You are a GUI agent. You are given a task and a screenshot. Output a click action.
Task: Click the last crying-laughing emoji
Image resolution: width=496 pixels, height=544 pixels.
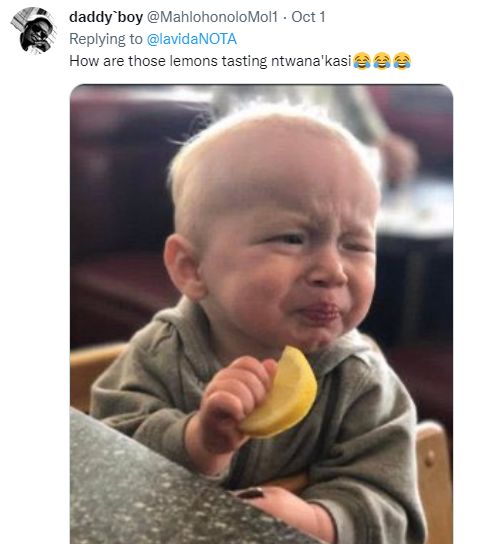[402, 61]
